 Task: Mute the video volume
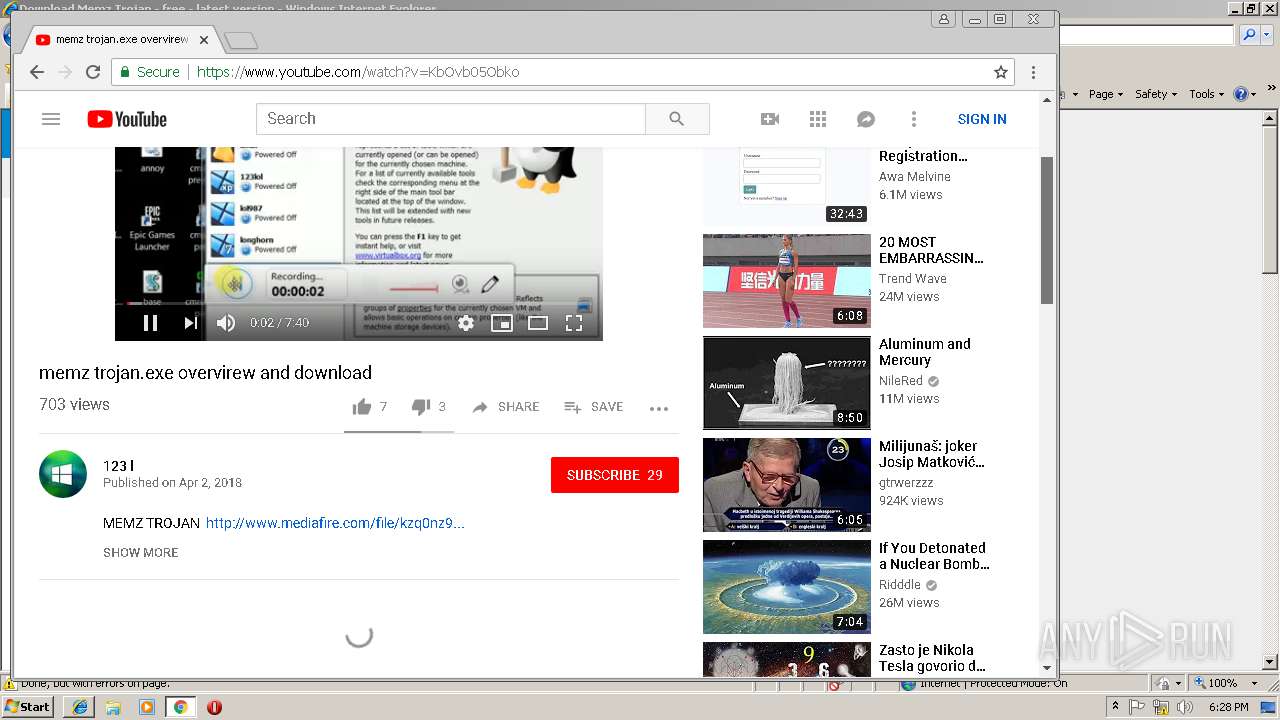pyautogui.click(x=226, y=323)
